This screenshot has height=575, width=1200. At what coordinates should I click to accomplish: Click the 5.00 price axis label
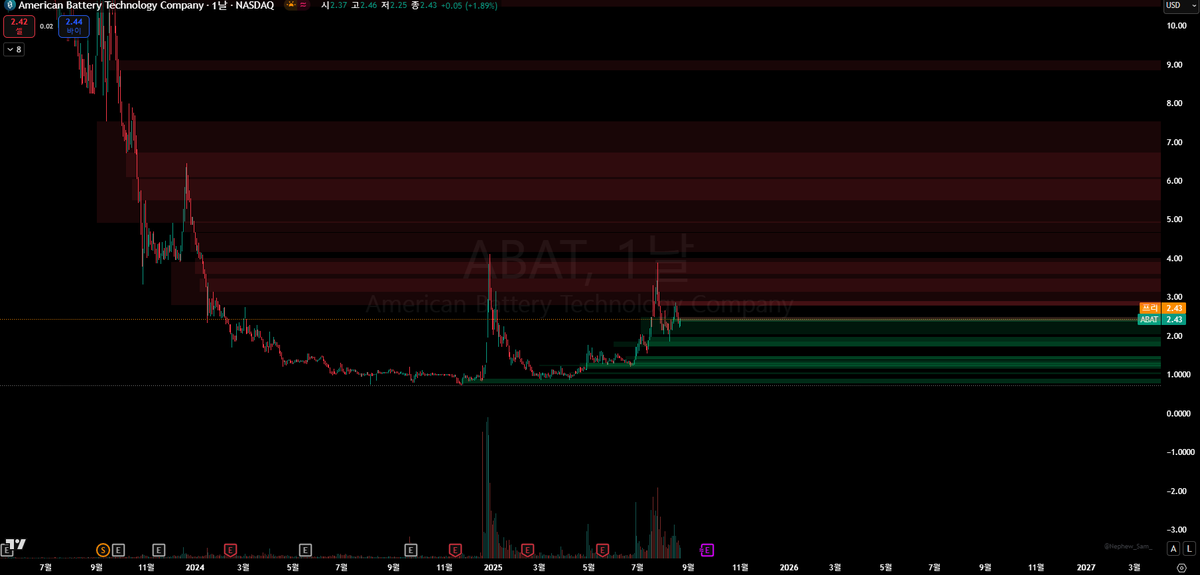click(1176, 219)
